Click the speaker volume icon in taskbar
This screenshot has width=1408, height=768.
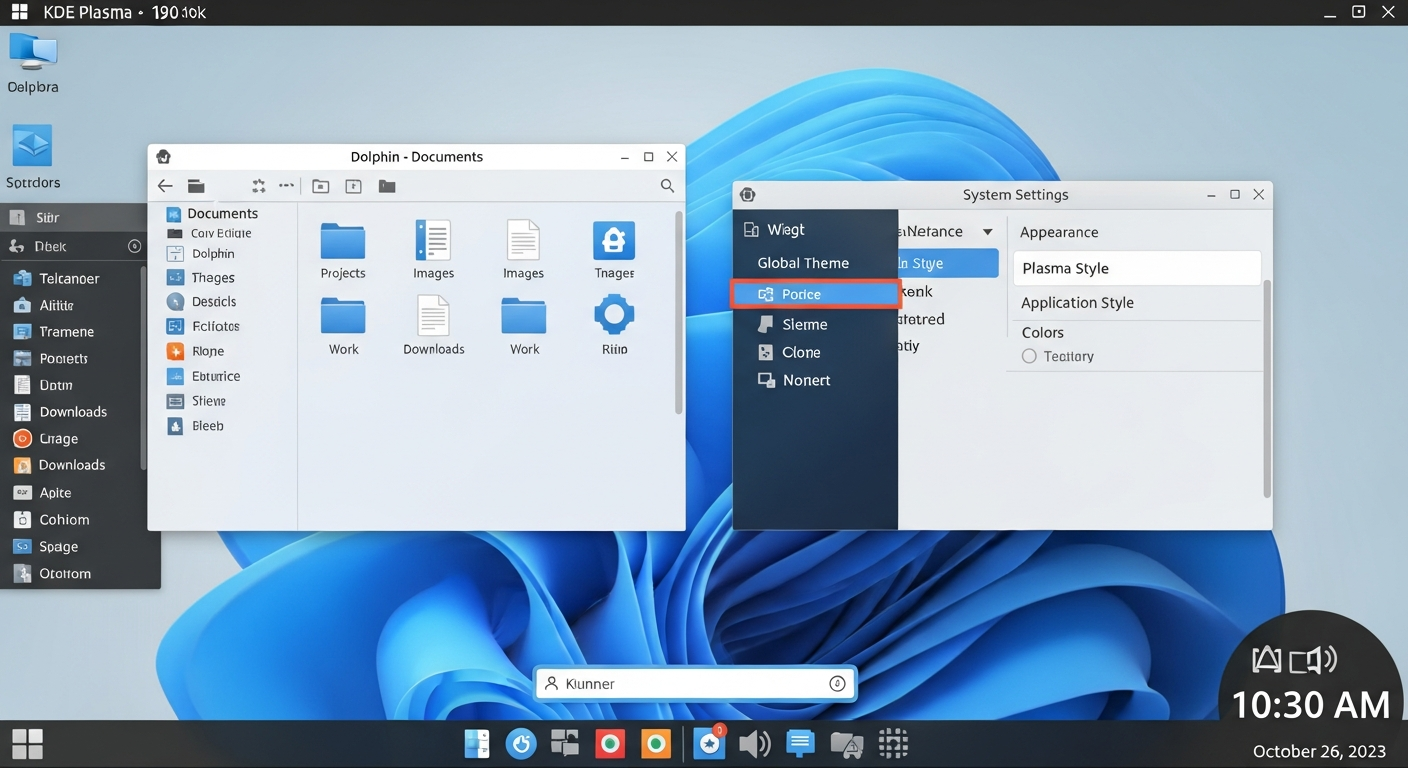pos(755,744)
